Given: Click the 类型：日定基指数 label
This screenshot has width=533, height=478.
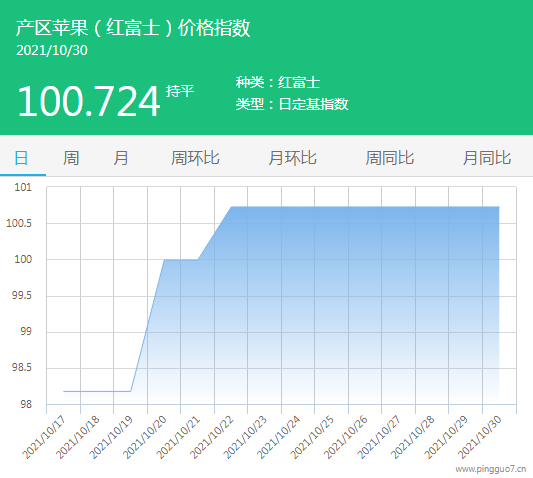Looking at the screenshot, I should (292, 104).
